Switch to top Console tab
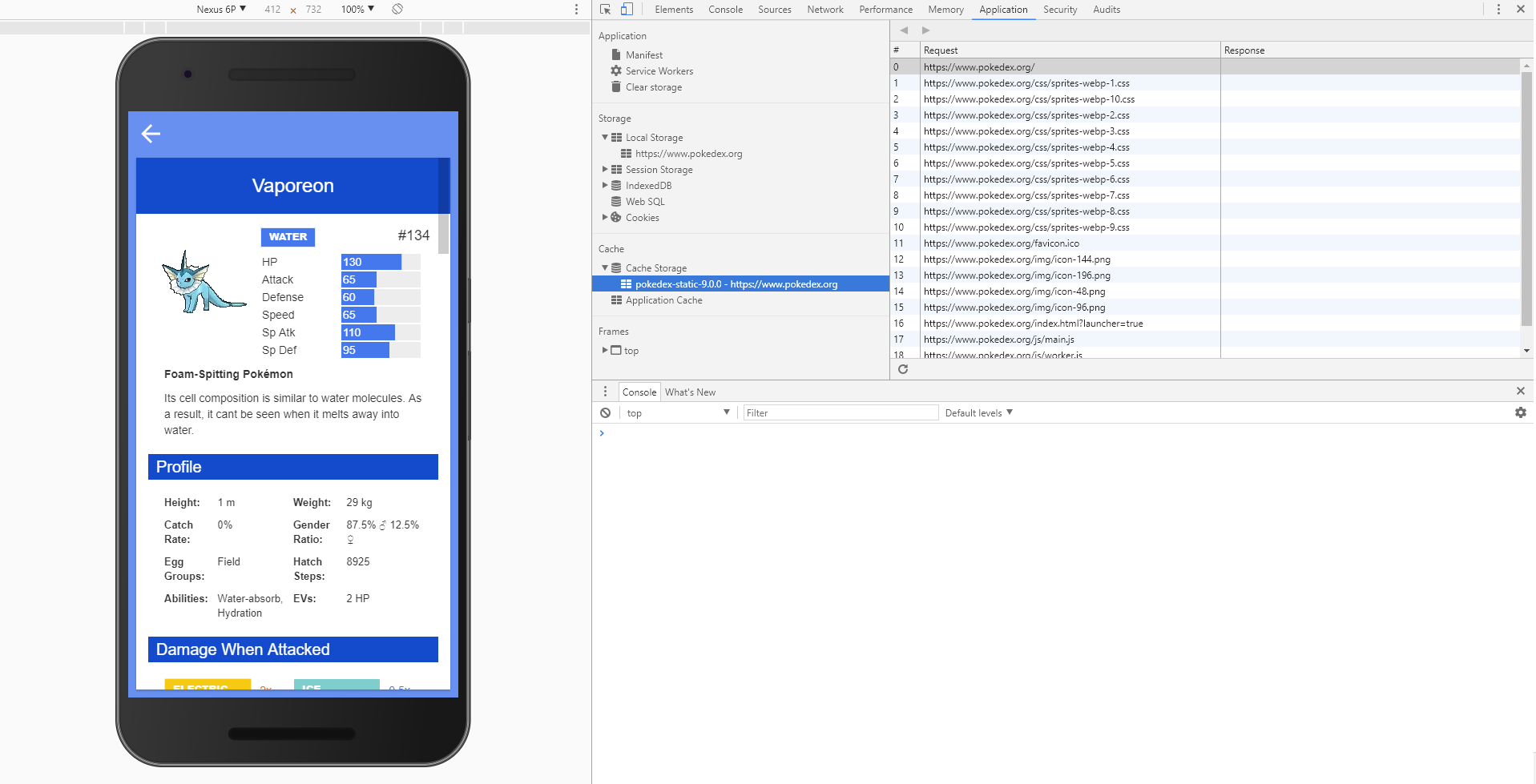Screen dimensions: 1536x784 725,10
